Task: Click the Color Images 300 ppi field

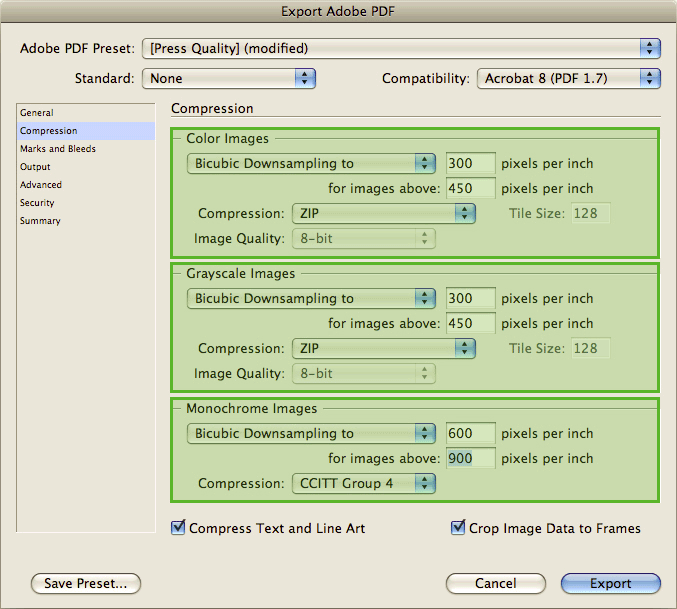Action: point(471,163)
